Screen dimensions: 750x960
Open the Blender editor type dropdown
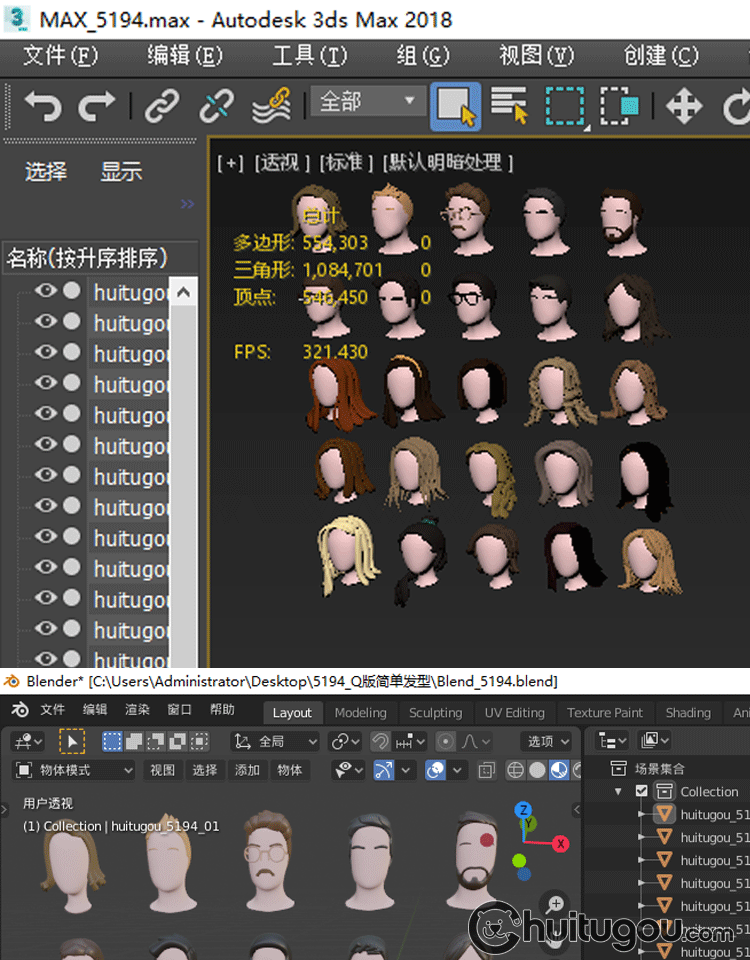coord(28,742)
